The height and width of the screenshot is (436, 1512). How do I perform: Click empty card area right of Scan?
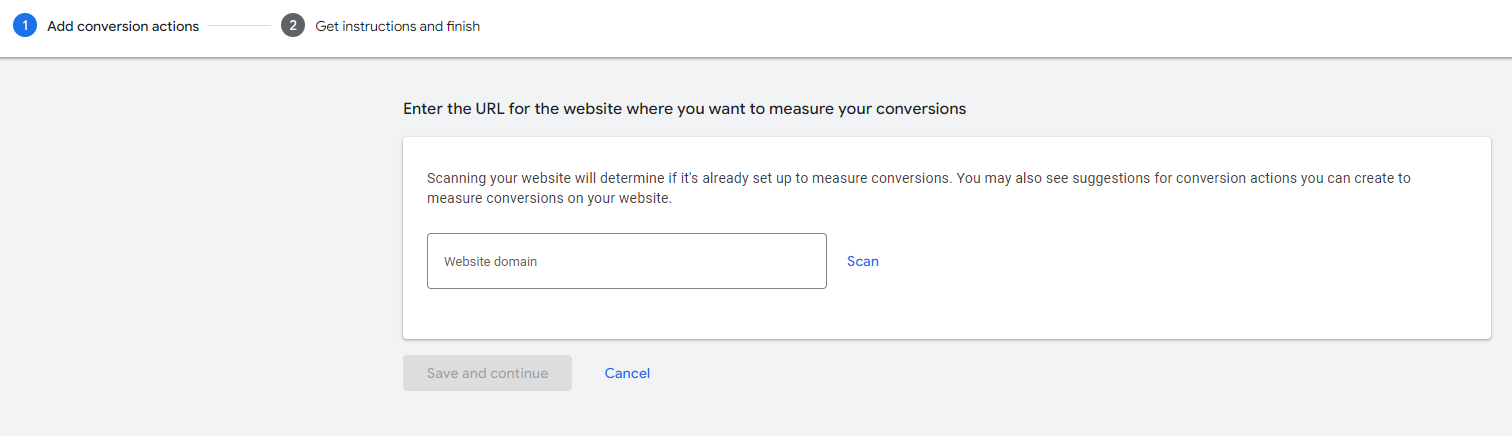[1180, 261]
